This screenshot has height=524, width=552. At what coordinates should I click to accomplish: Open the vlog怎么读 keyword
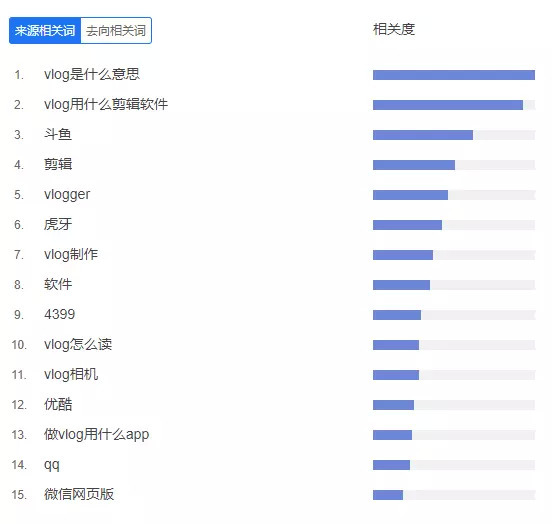pyautogui.click(x=78, y=344)
